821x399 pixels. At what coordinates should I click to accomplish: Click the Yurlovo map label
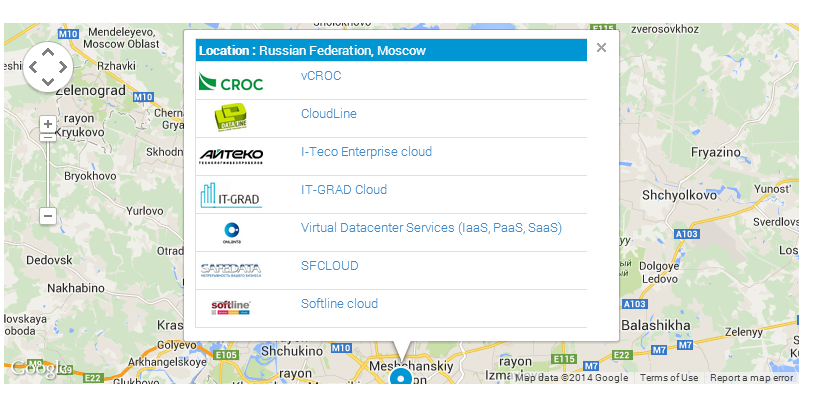(145, 211)
